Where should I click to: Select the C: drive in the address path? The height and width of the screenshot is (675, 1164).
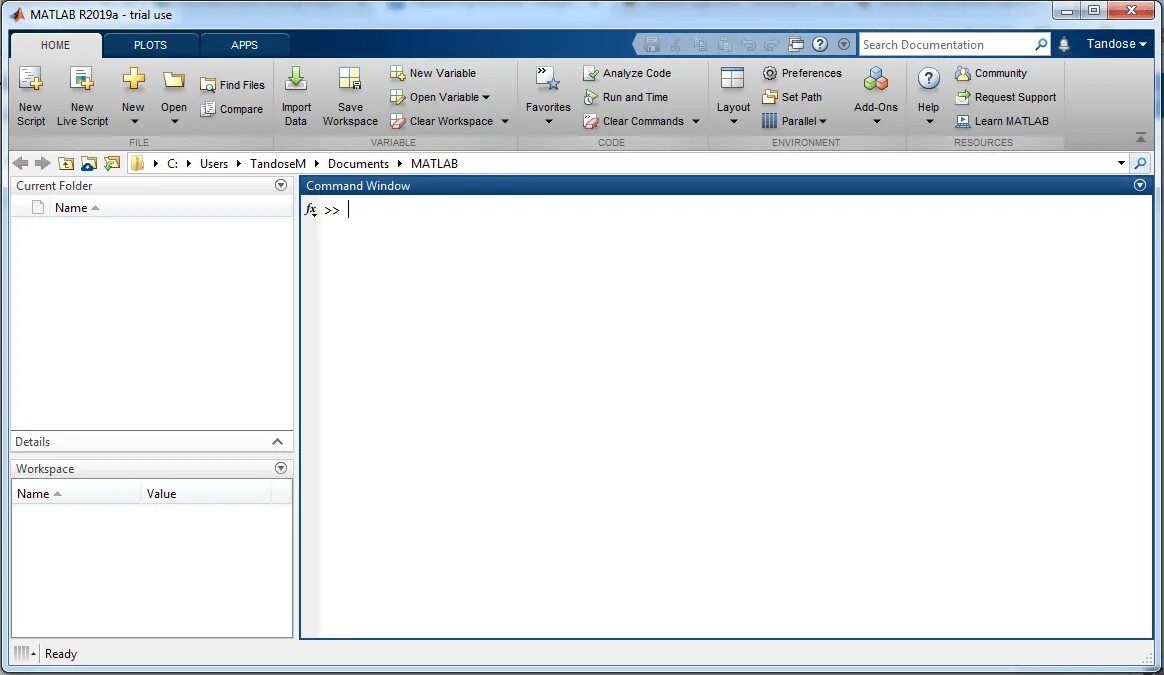tap(172, 163)
